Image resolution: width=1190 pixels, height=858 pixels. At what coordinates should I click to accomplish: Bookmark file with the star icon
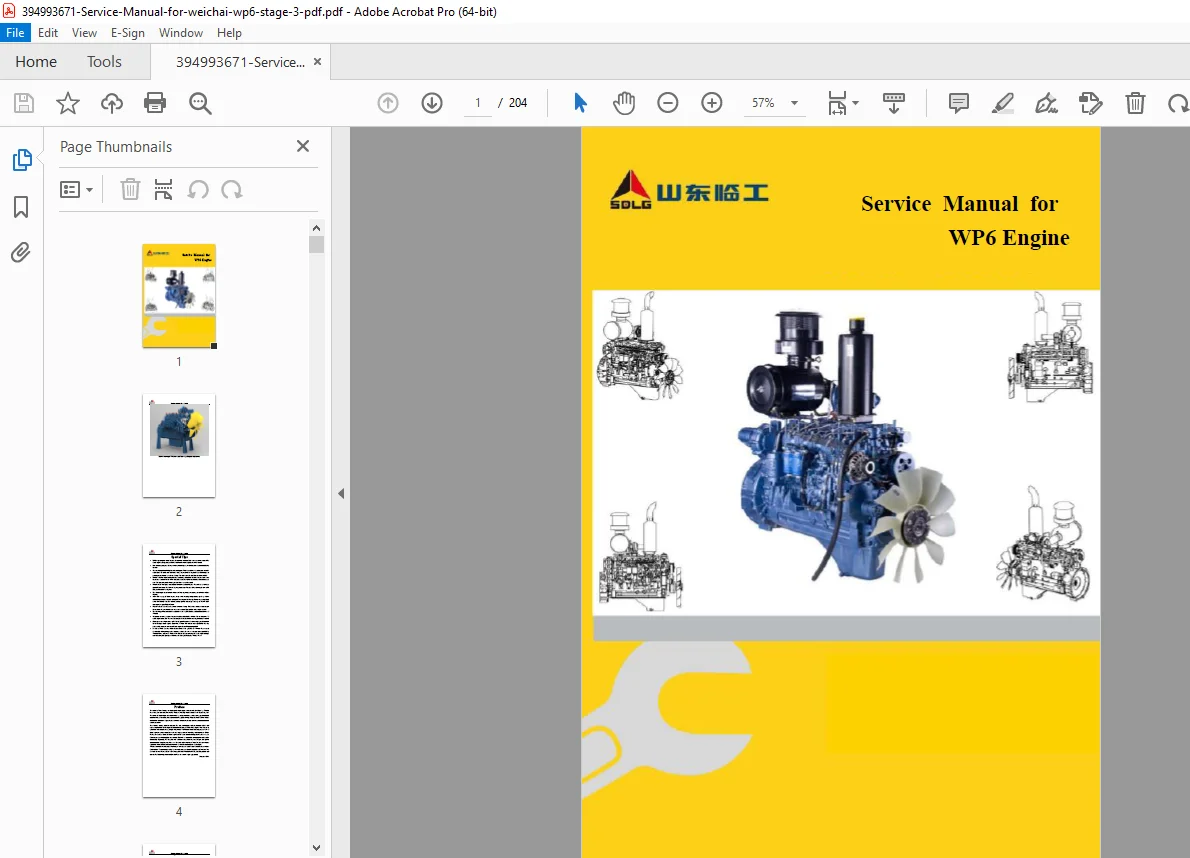[68, 103]
